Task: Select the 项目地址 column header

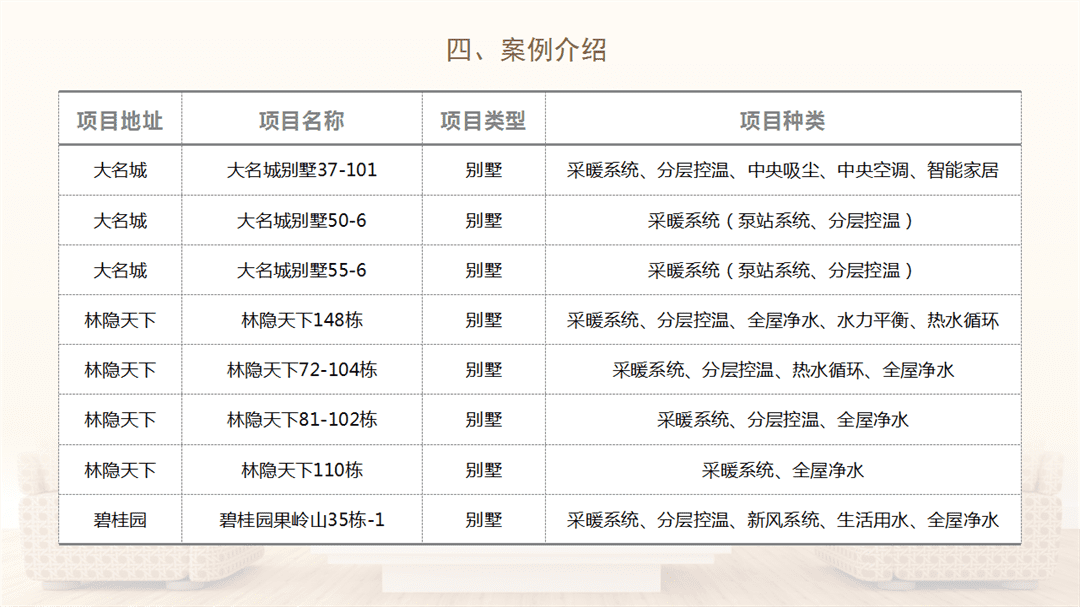Action: click(120, 121)
